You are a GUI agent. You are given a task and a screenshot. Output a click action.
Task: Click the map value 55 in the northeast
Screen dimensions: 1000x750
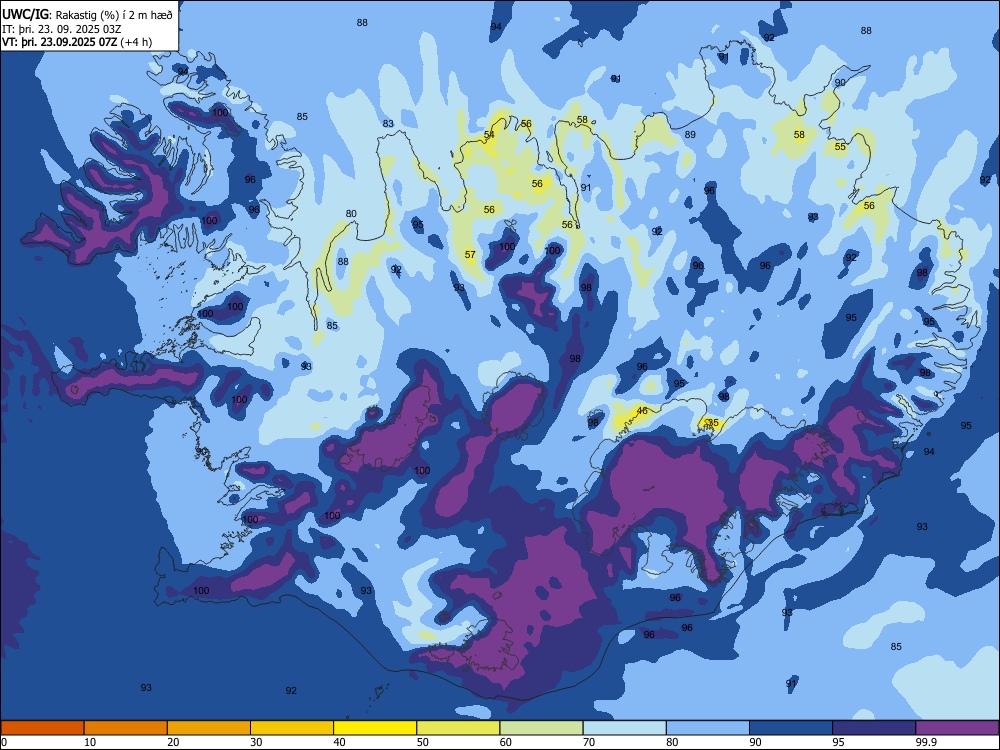click(841, 147)
